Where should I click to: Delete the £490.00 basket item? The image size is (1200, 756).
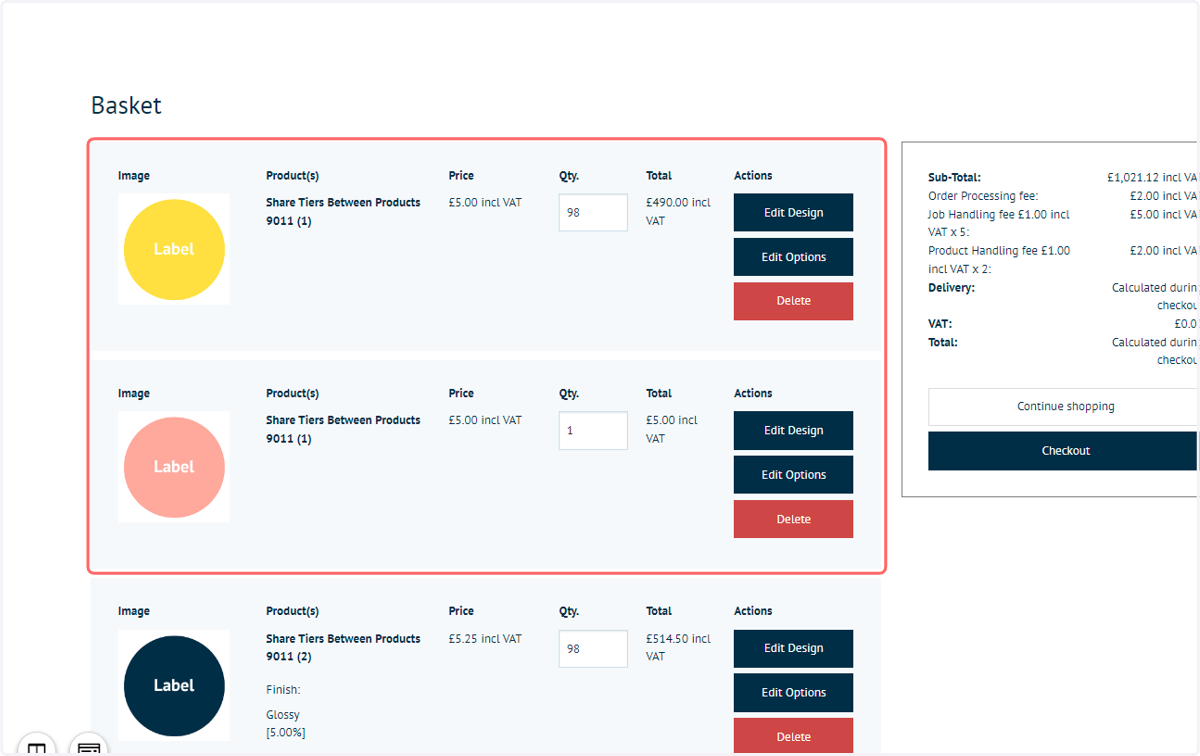[x=793, y=301]
